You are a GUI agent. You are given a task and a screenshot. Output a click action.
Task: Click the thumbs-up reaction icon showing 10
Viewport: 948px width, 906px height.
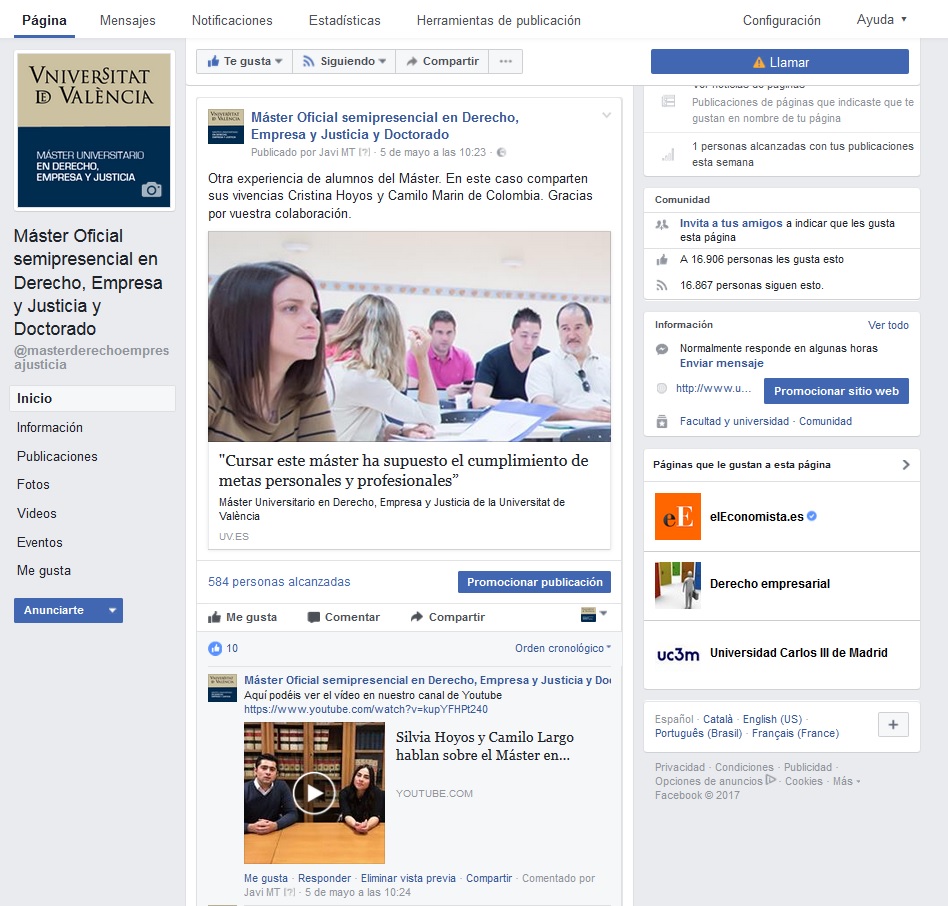215,649
